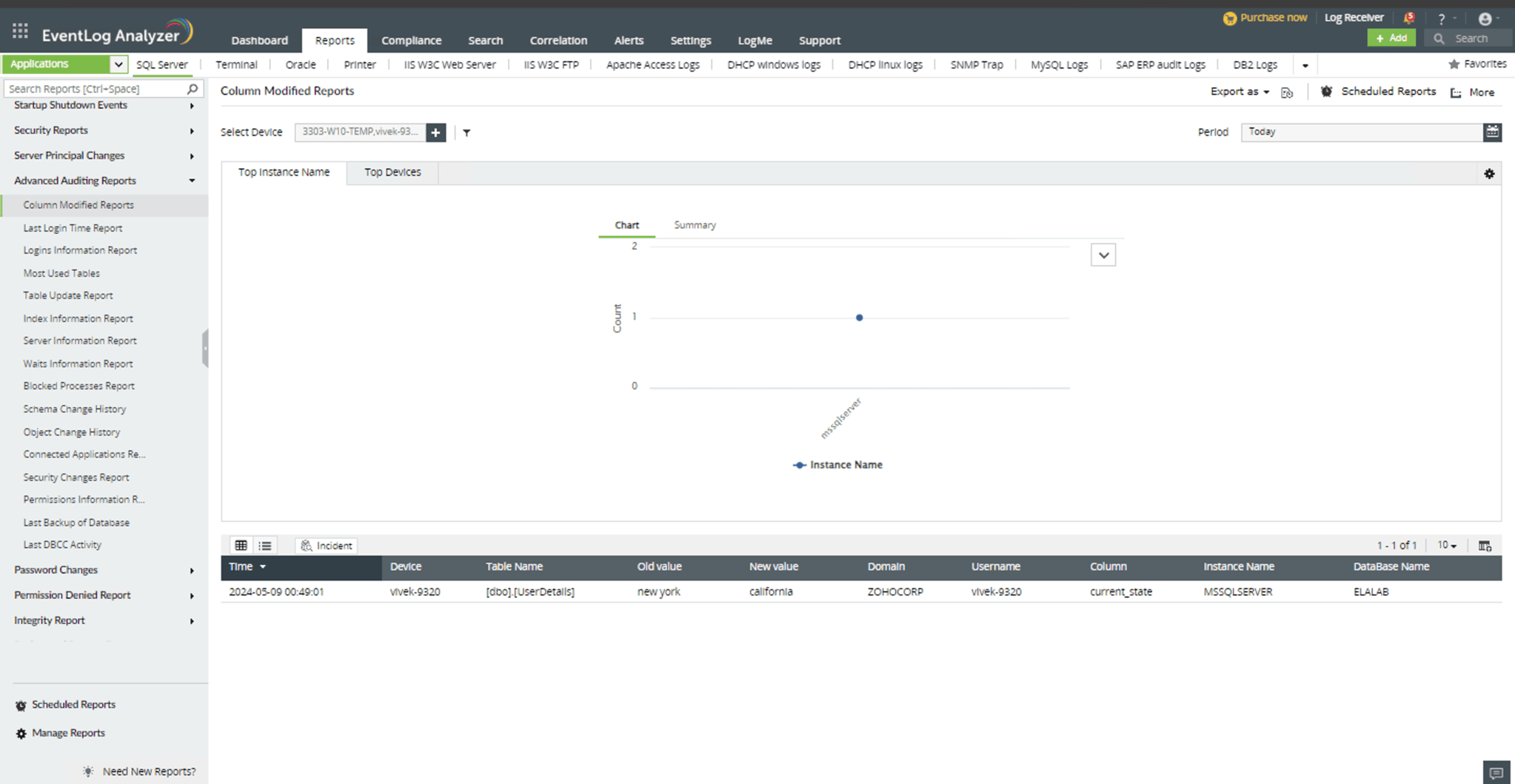Switch to the Top Devices tab
Screen dimensions: 1515x784
coord(392,172)
